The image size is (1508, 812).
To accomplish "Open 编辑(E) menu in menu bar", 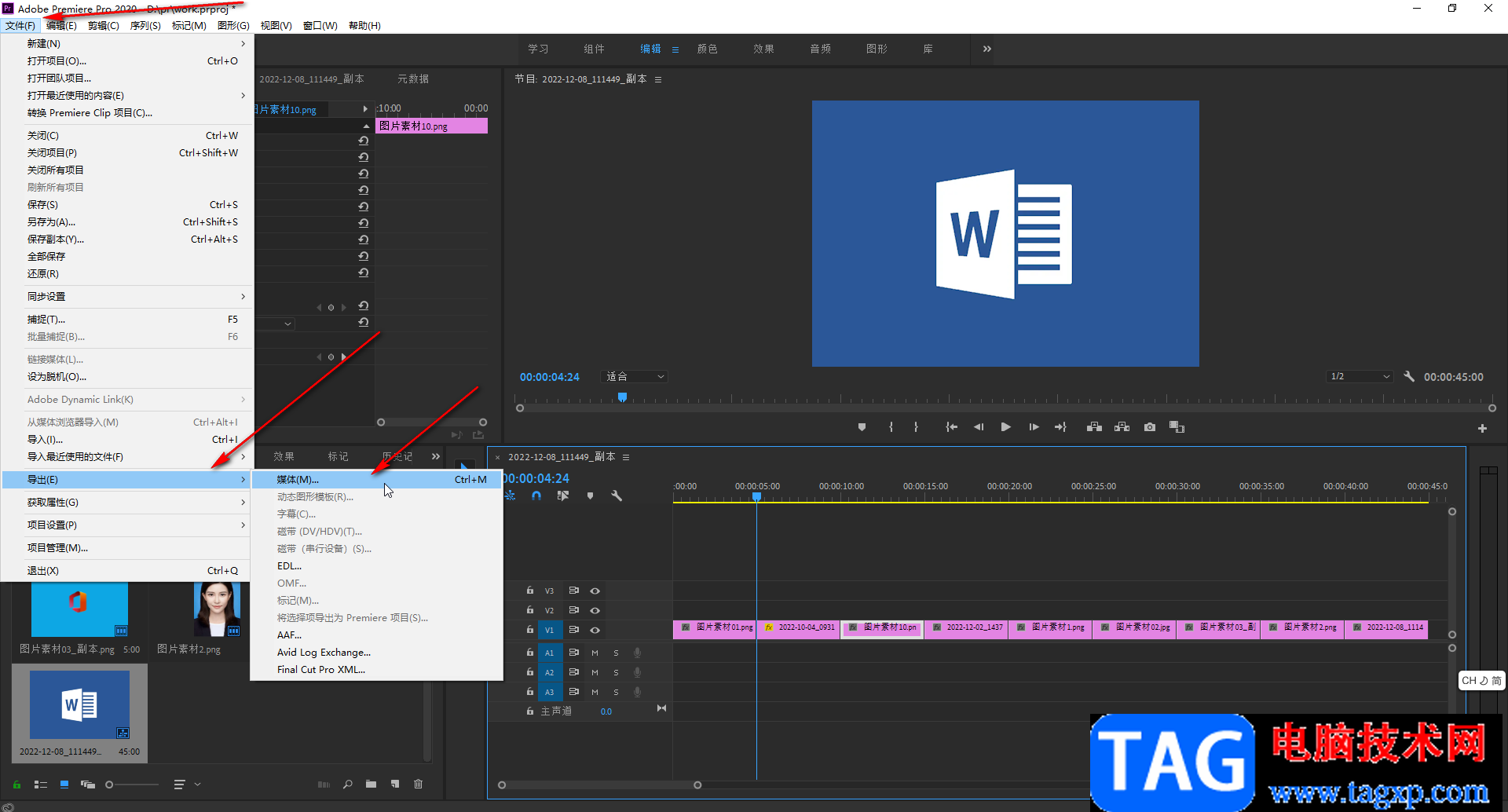I will [61, 26].
